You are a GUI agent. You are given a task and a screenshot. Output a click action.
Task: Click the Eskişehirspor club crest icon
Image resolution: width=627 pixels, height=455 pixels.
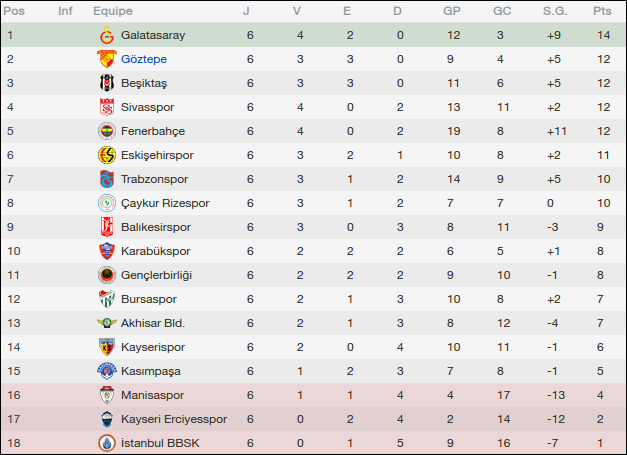pyautogui.click(x=106, y=155)
